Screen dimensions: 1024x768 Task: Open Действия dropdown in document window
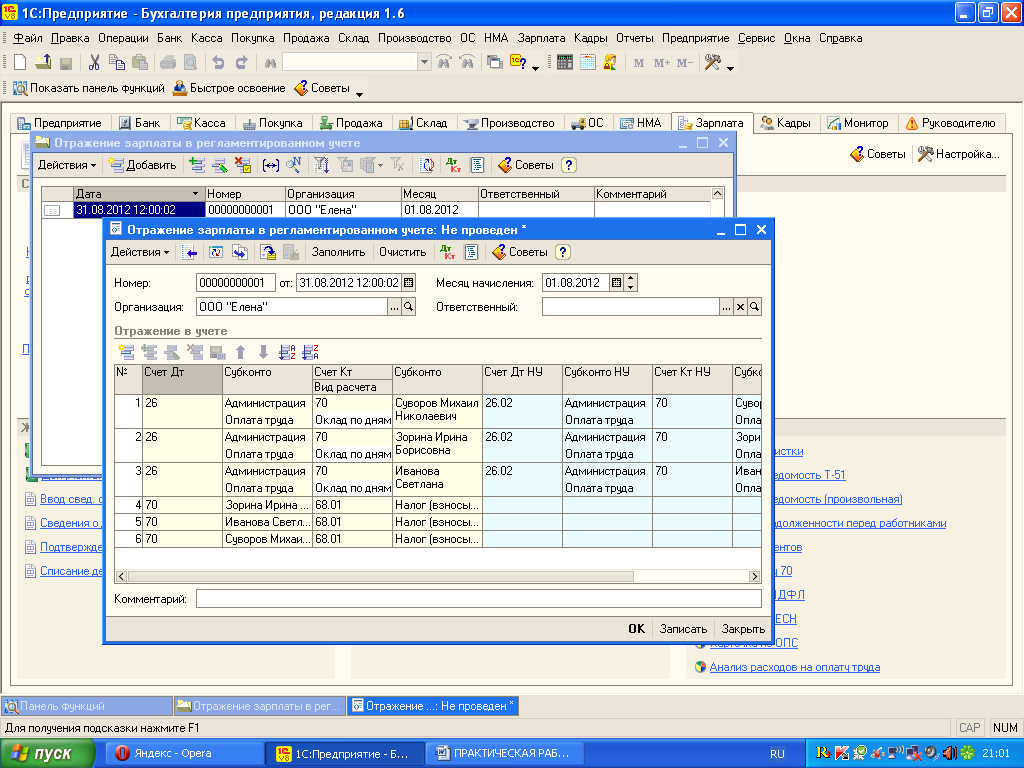tap(140, 252)
